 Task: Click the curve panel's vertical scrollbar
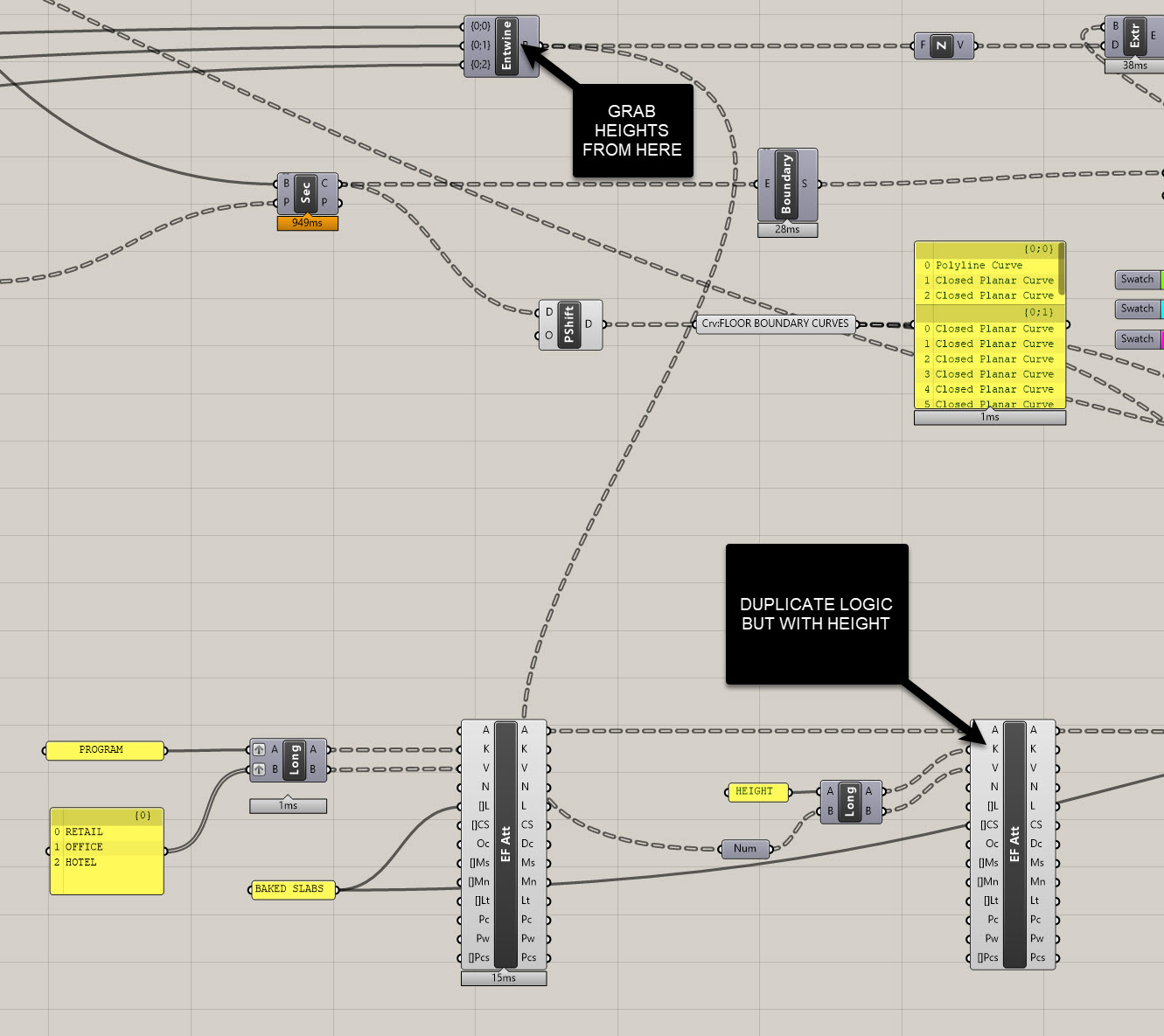click(1062, 269)
